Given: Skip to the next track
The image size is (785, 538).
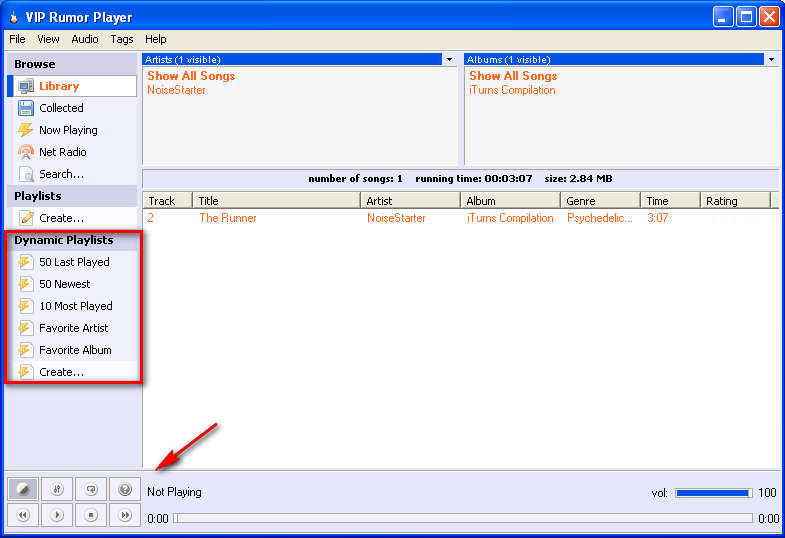Looking at the screenshot, I should coord(125,515).
